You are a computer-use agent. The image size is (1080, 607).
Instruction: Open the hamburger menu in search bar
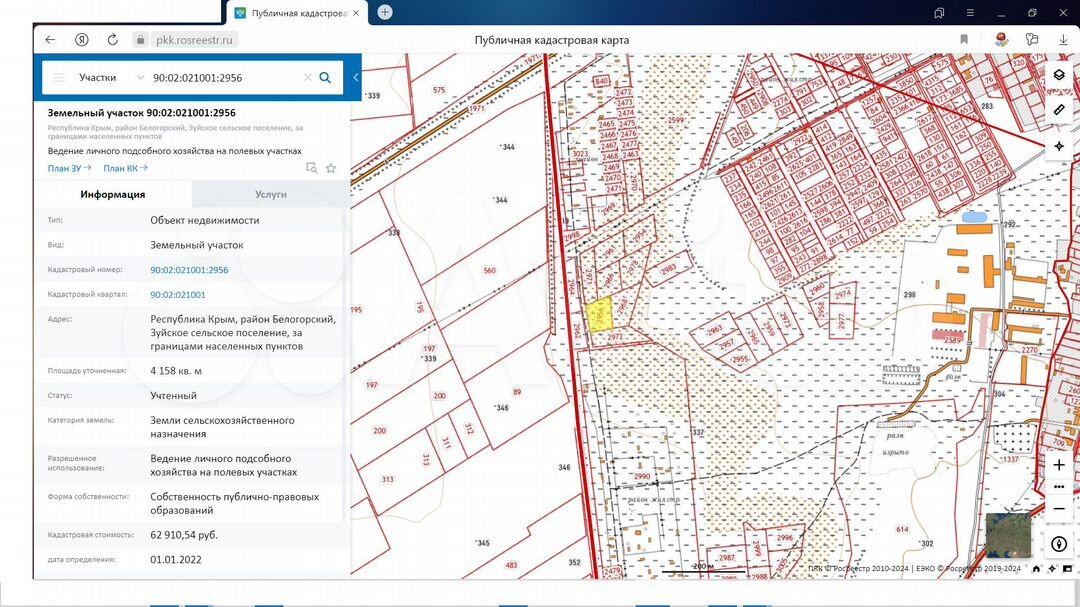(x=59, y=77)
